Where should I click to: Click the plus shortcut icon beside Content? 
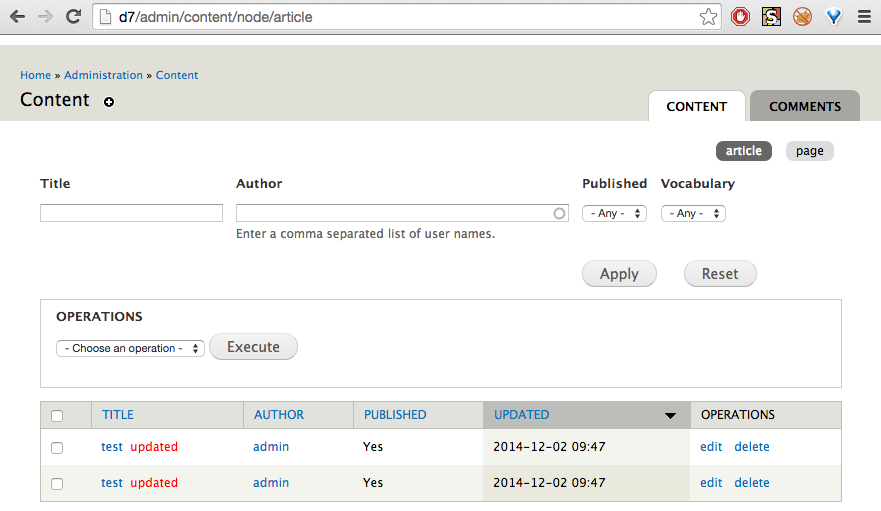109,102
